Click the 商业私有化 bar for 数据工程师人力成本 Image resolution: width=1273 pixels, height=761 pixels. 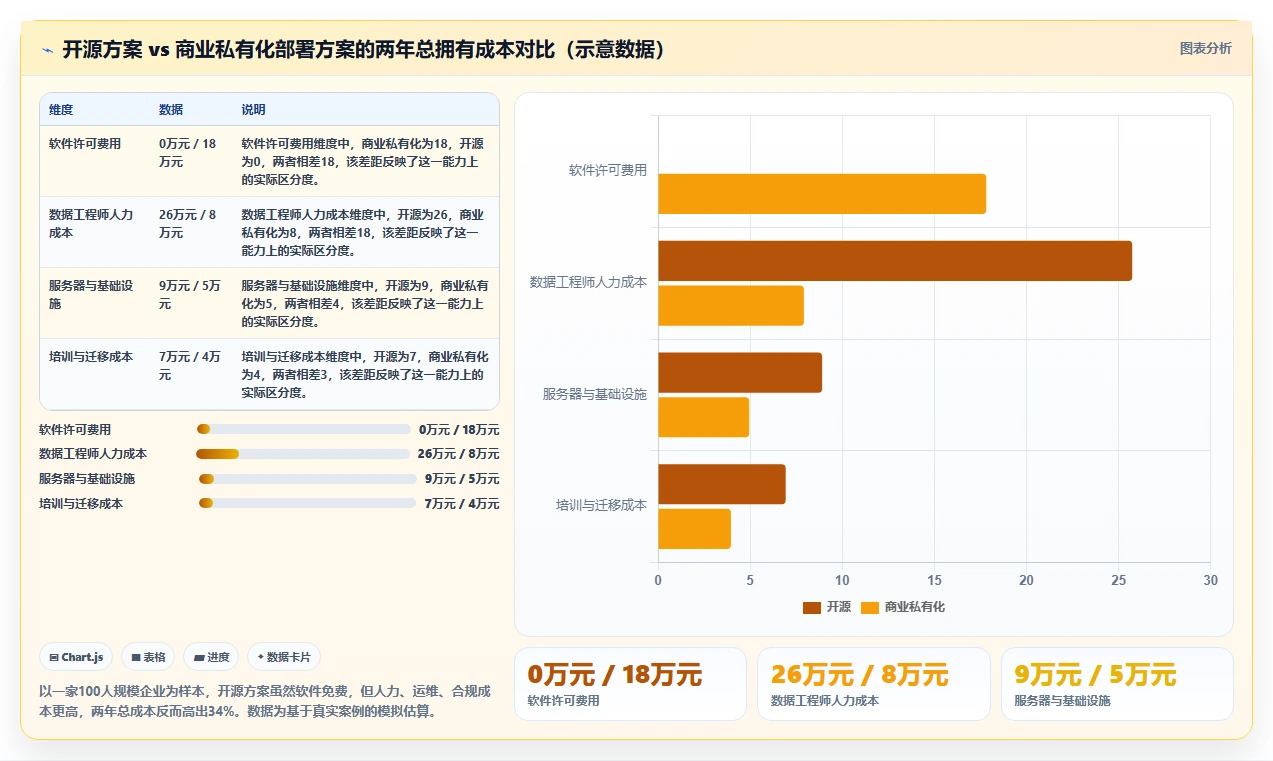click(731, 306)
